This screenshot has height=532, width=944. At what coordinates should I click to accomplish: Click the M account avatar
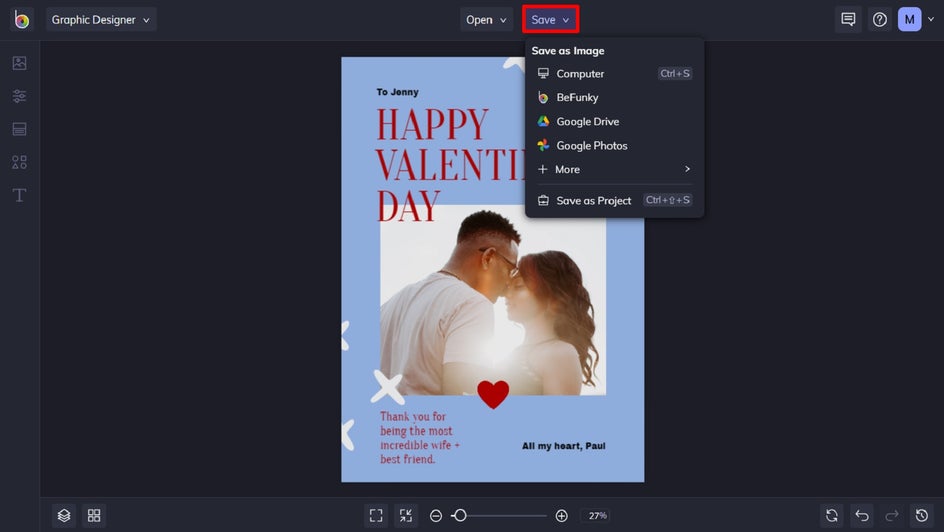[910, 19]
